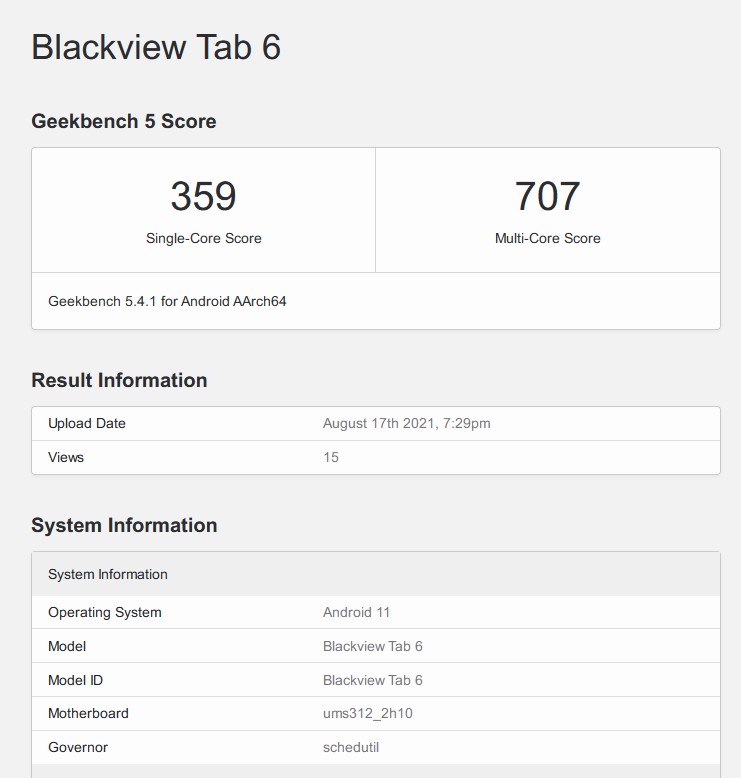Click the bold 'System Information' section heading
Image resolution: width=741 pixels, height=778 pixels.
(124, 525)
